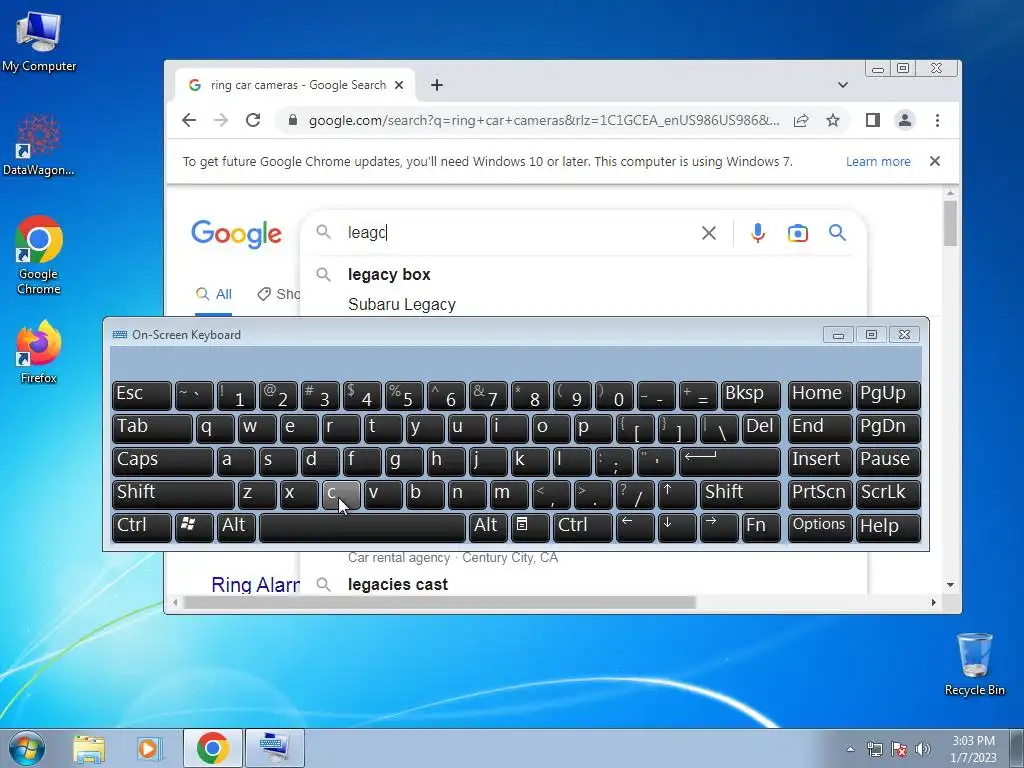Toggle left Ctrl key on keyboard
This screenshot has width=1024, height=768.
pyautogui.click(x=142, y=526)
